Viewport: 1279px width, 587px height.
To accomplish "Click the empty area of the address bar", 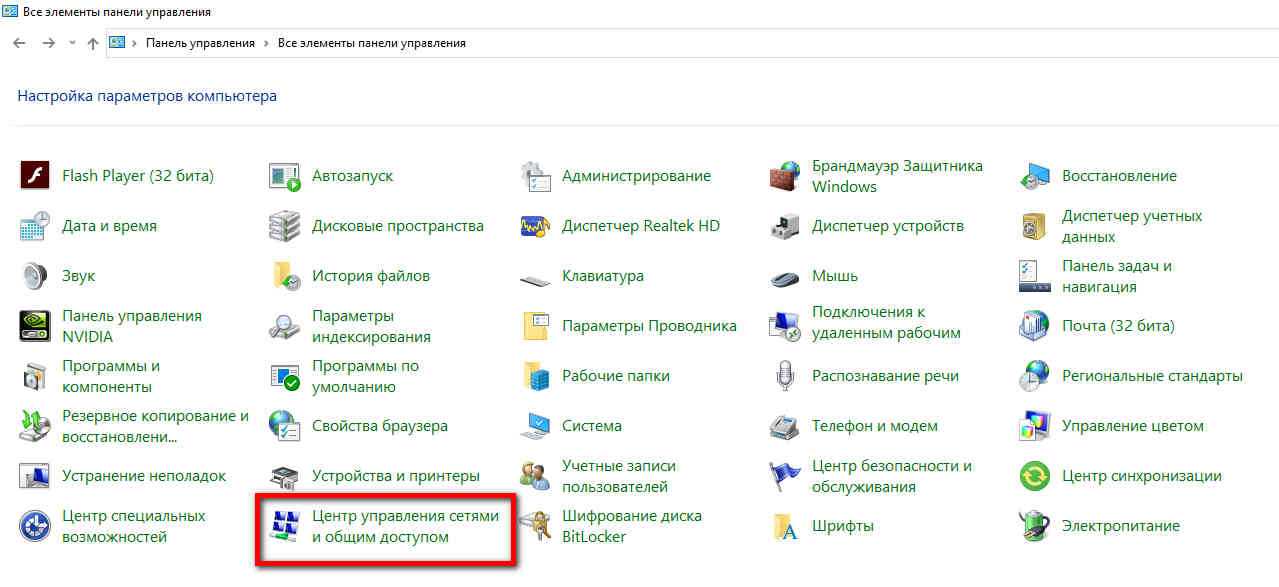I will point(850,43).
